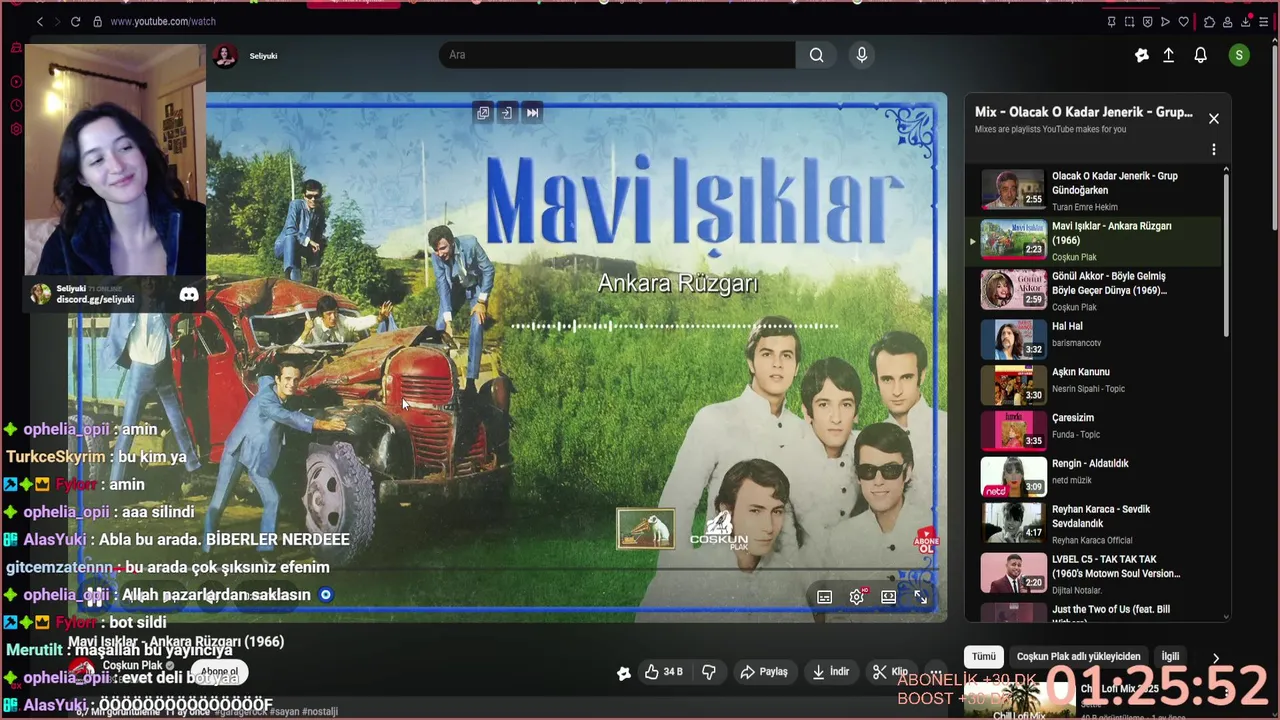Click the pin icon in browser toolbar
The width and height of the screenshot is (1280, 720).
click(1111, 21)
